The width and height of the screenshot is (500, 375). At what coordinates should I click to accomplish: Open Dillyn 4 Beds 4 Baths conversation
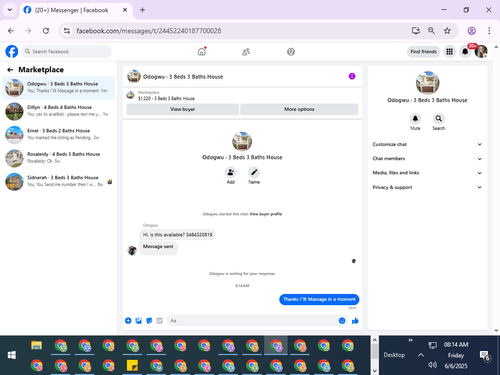(59, 111)
